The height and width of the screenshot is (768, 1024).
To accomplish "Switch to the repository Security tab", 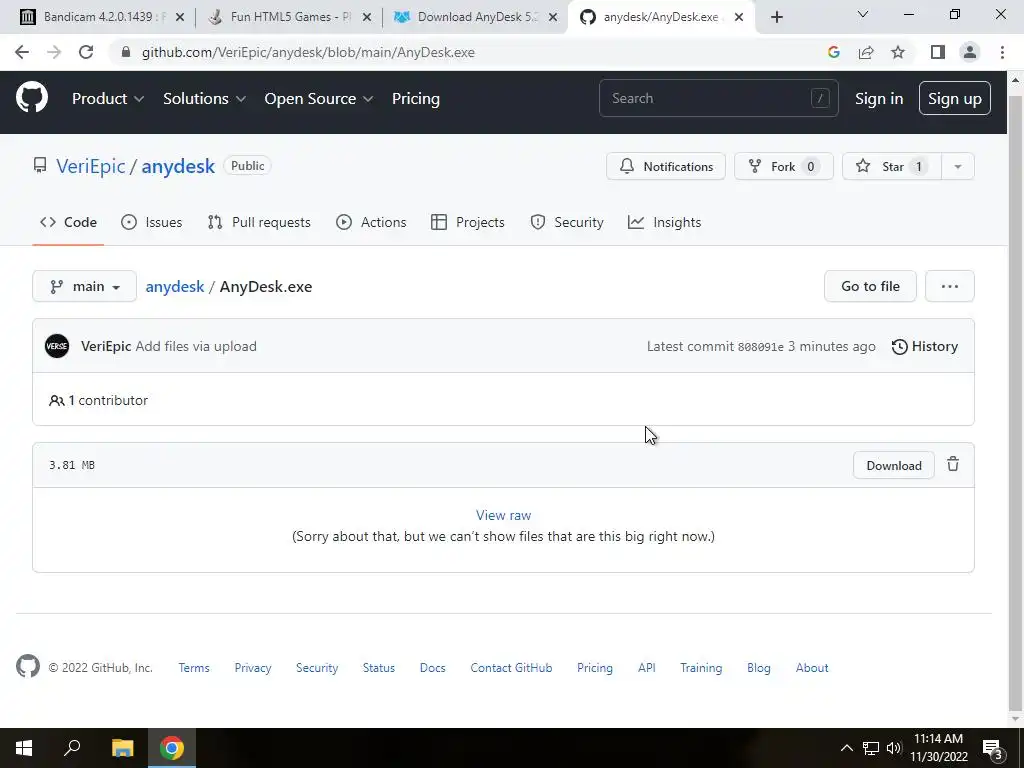I will (567, 222).
